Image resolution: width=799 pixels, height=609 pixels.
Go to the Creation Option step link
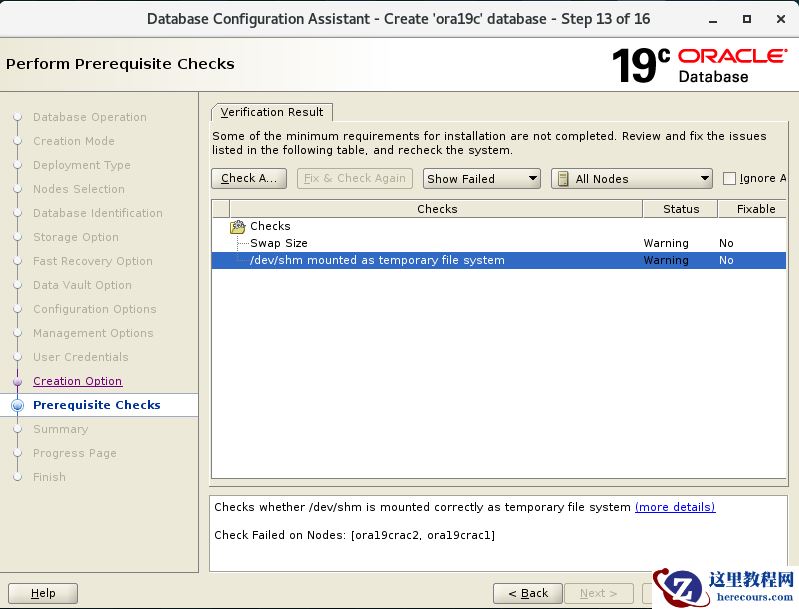coord(77,381)
